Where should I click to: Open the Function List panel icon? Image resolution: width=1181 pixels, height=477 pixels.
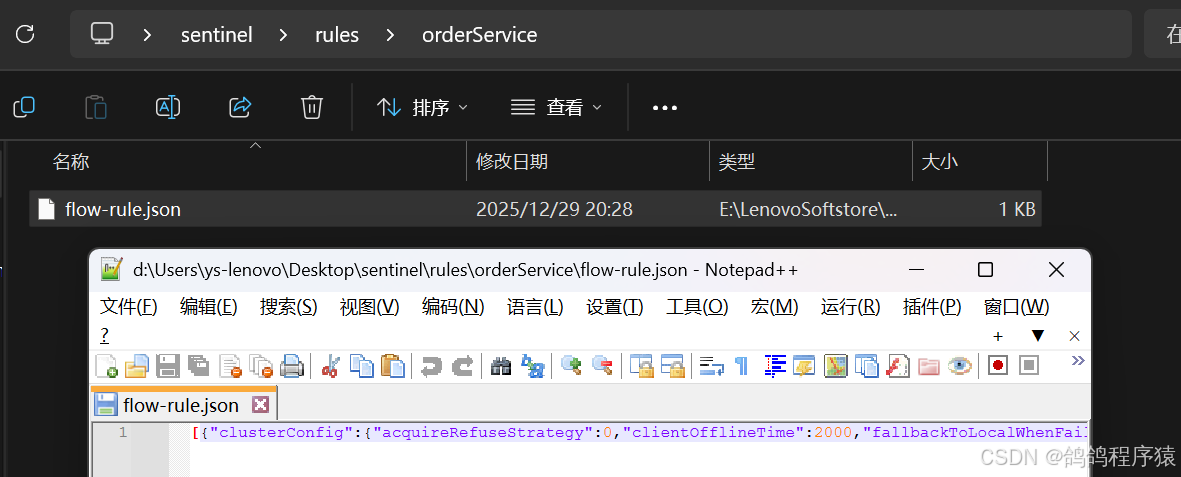(x=898, y=366)
